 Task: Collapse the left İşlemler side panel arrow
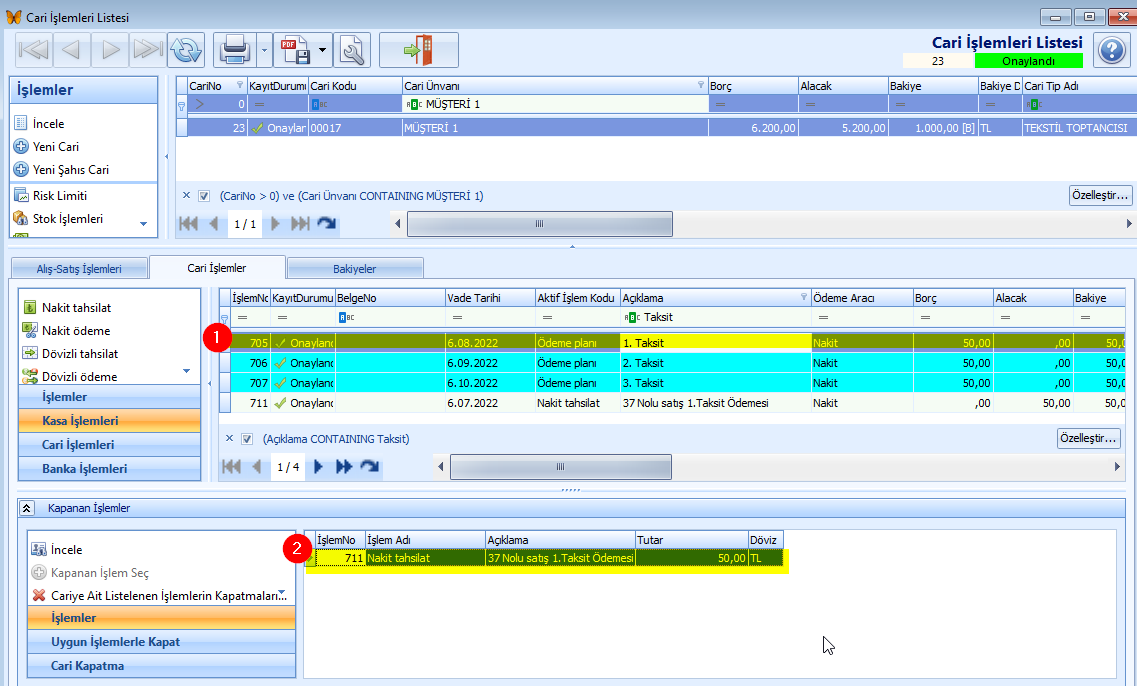pyautogui.click(x=167, y=157)
